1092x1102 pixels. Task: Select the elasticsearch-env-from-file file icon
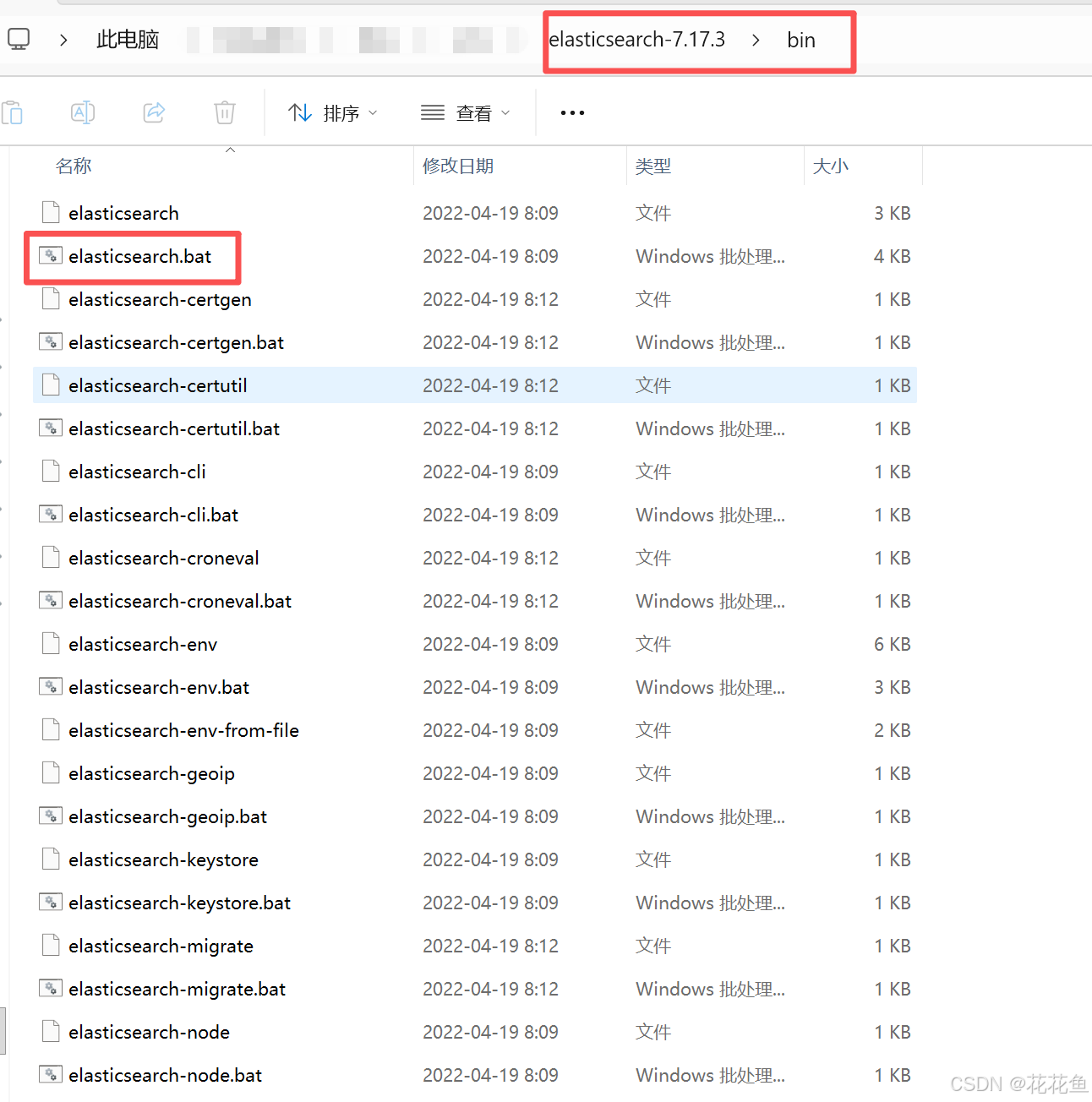[x=51, y=730]
